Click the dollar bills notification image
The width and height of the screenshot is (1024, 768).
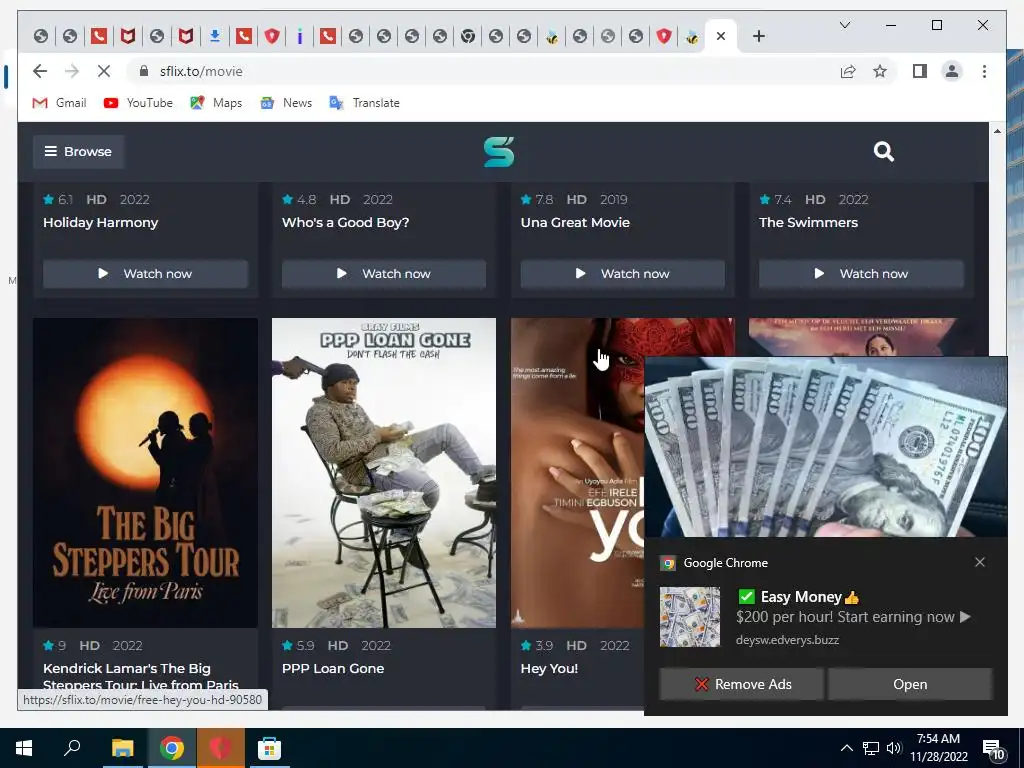pyautogui.click(x=825, y=447)
